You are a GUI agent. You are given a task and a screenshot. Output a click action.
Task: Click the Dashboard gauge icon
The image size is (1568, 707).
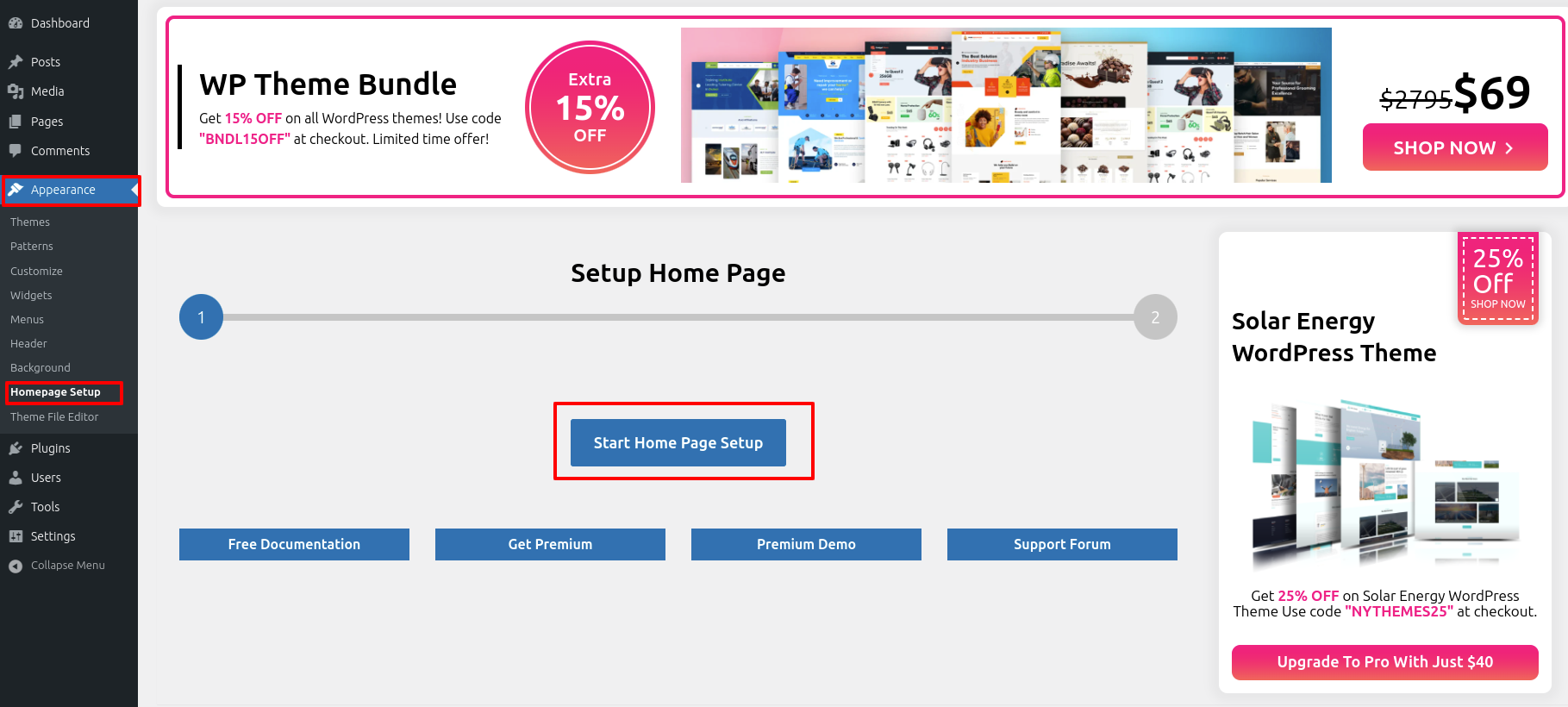click(x=16, y=23)
